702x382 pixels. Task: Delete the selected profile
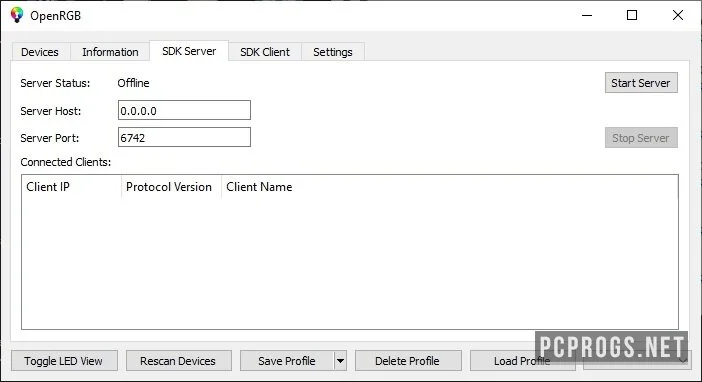coord(408,361)
